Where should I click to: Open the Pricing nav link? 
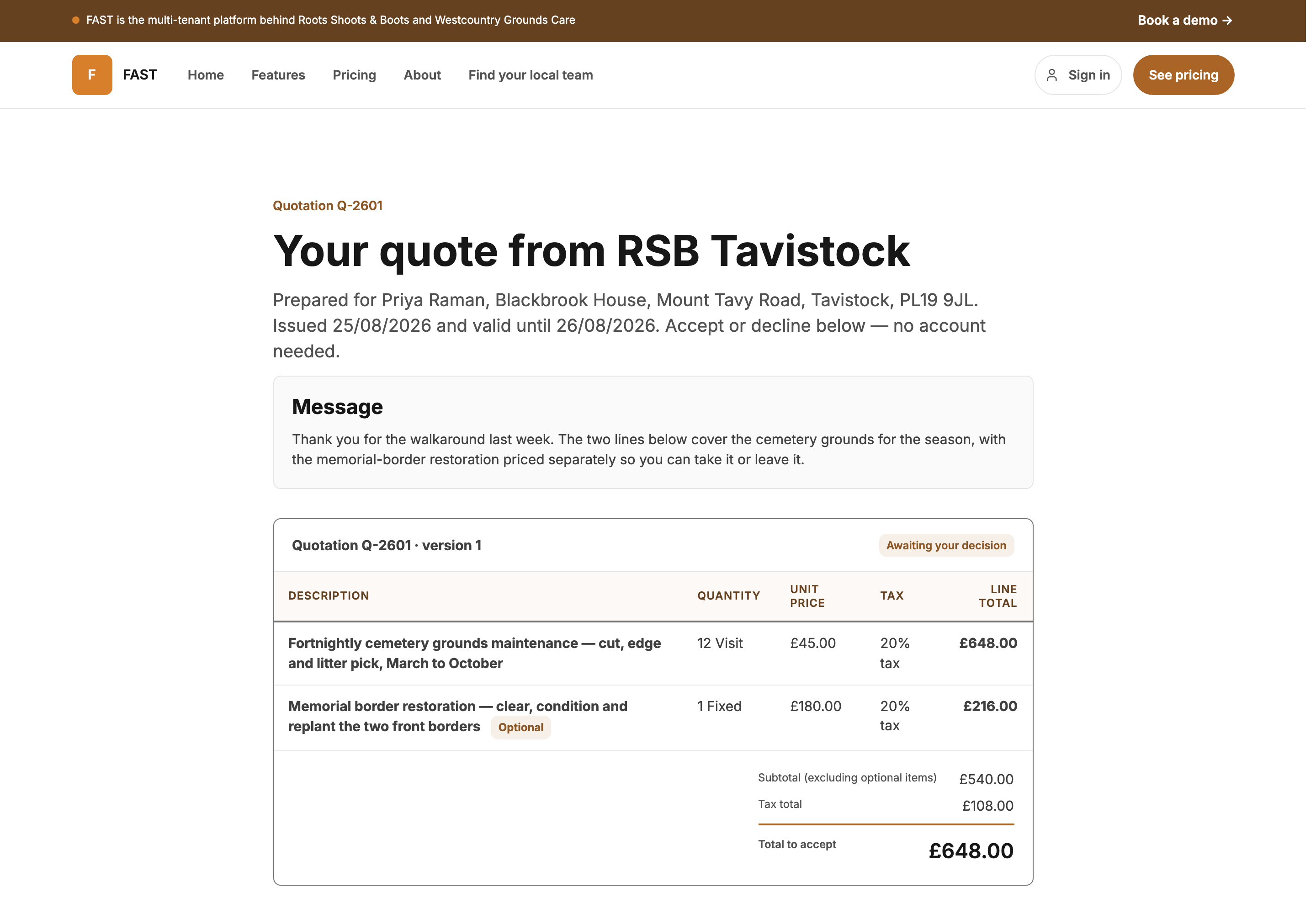click(x=354, y=75)
